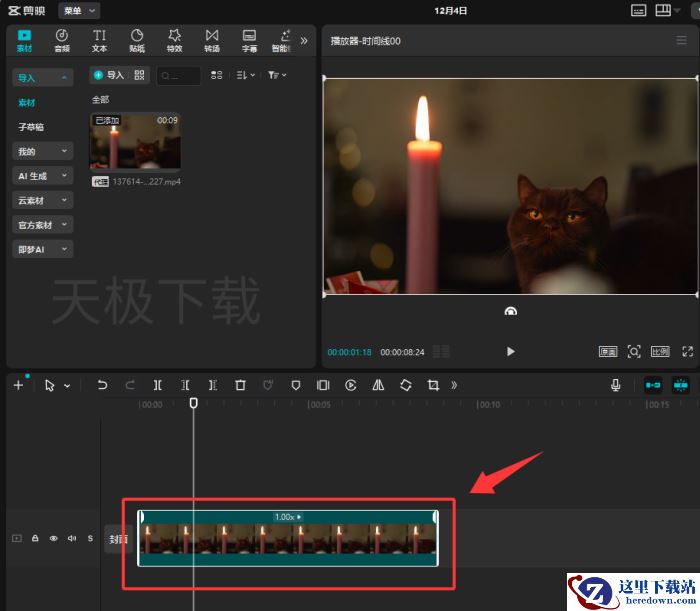The image size is (700, 611).
Task: Open the filter dropdown
Action: point(277,75)
